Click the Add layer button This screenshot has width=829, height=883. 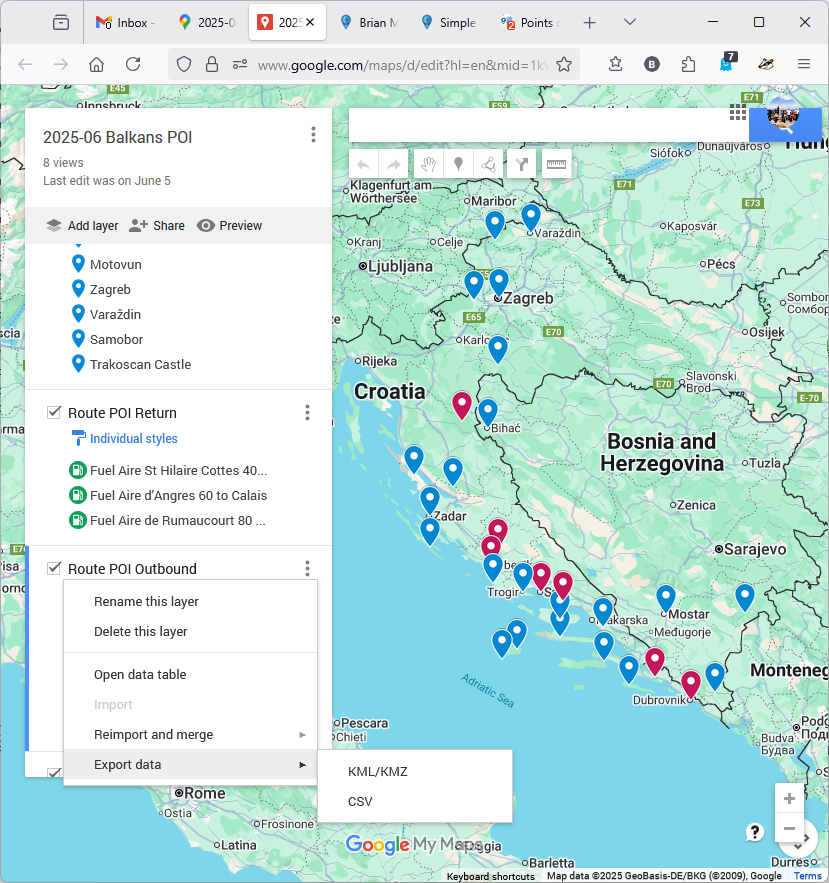point(82,225)
